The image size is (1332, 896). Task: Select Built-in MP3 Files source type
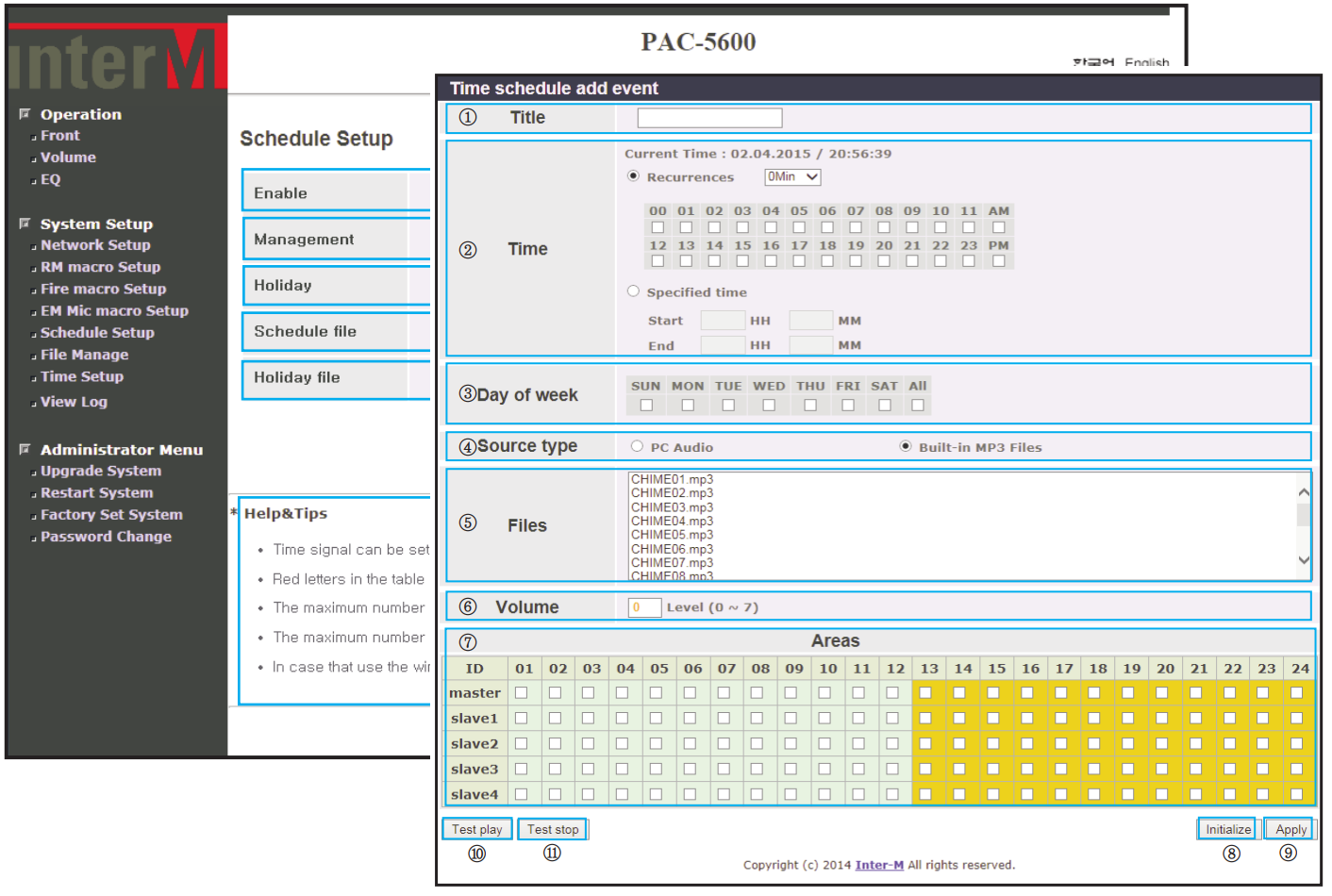(x=906, y=446)
